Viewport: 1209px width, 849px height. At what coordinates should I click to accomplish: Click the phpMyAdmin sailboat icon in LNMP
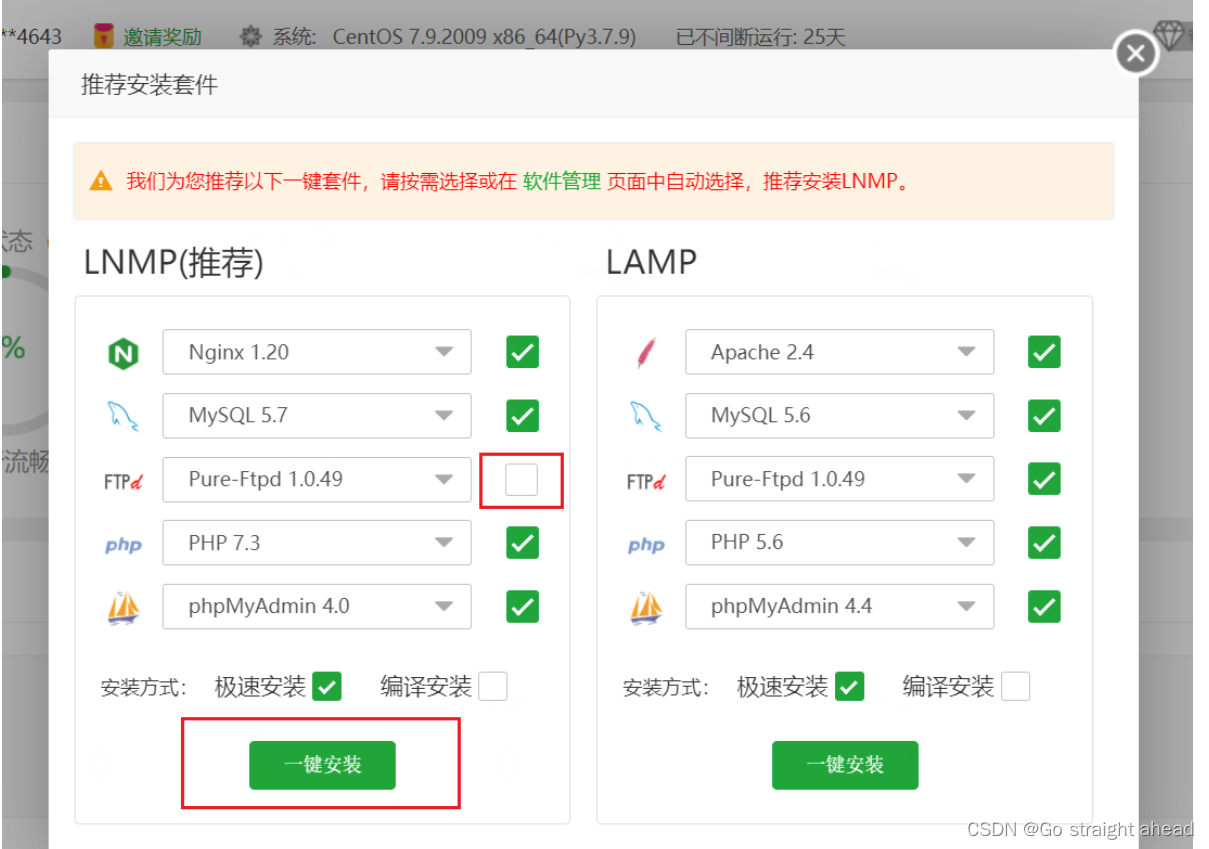click(123, 608)
